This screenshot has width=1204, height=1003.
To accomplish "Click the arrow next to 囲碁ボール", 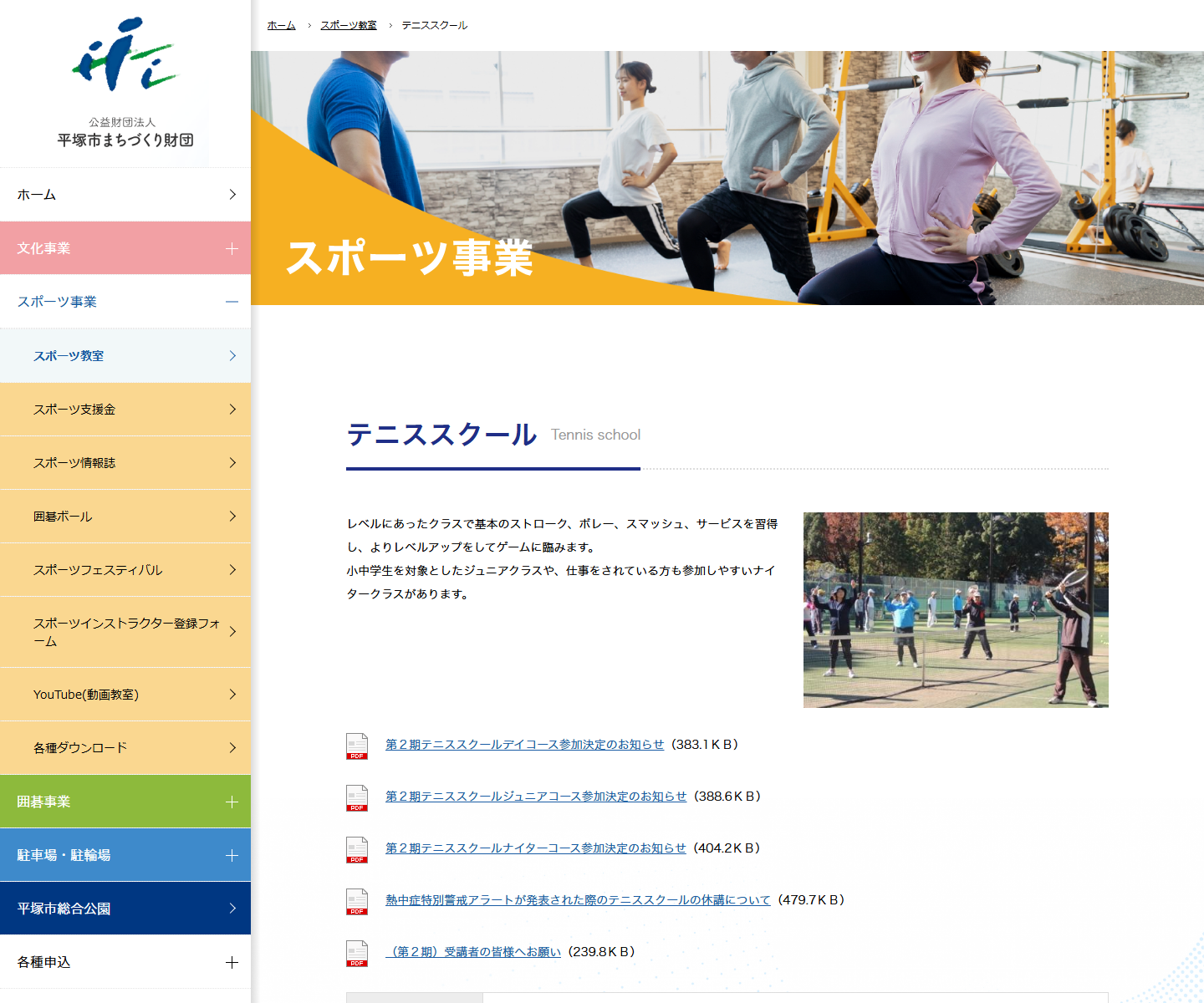I will click(232, 516).
